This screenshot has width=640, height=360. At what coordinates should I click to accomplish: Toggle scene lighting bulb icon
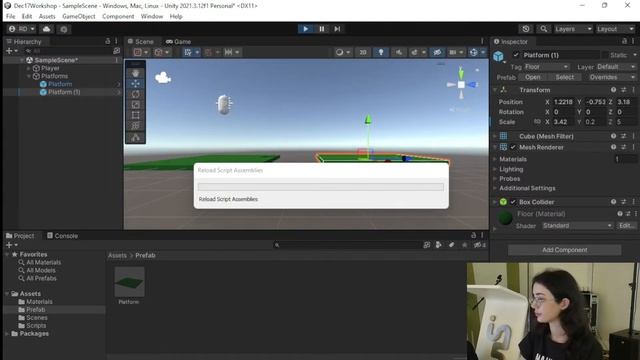pos(381,52)
